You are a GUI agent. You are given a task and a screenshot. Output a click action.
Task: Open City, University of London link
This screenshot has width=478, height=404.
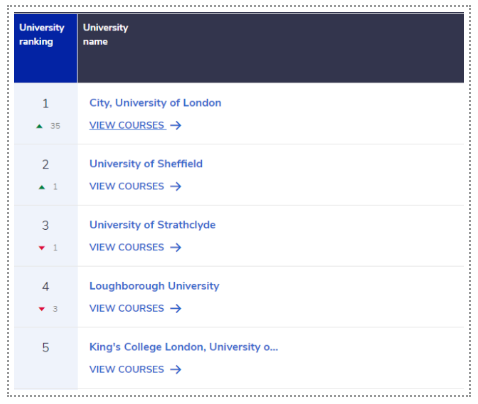coord(155,103)
